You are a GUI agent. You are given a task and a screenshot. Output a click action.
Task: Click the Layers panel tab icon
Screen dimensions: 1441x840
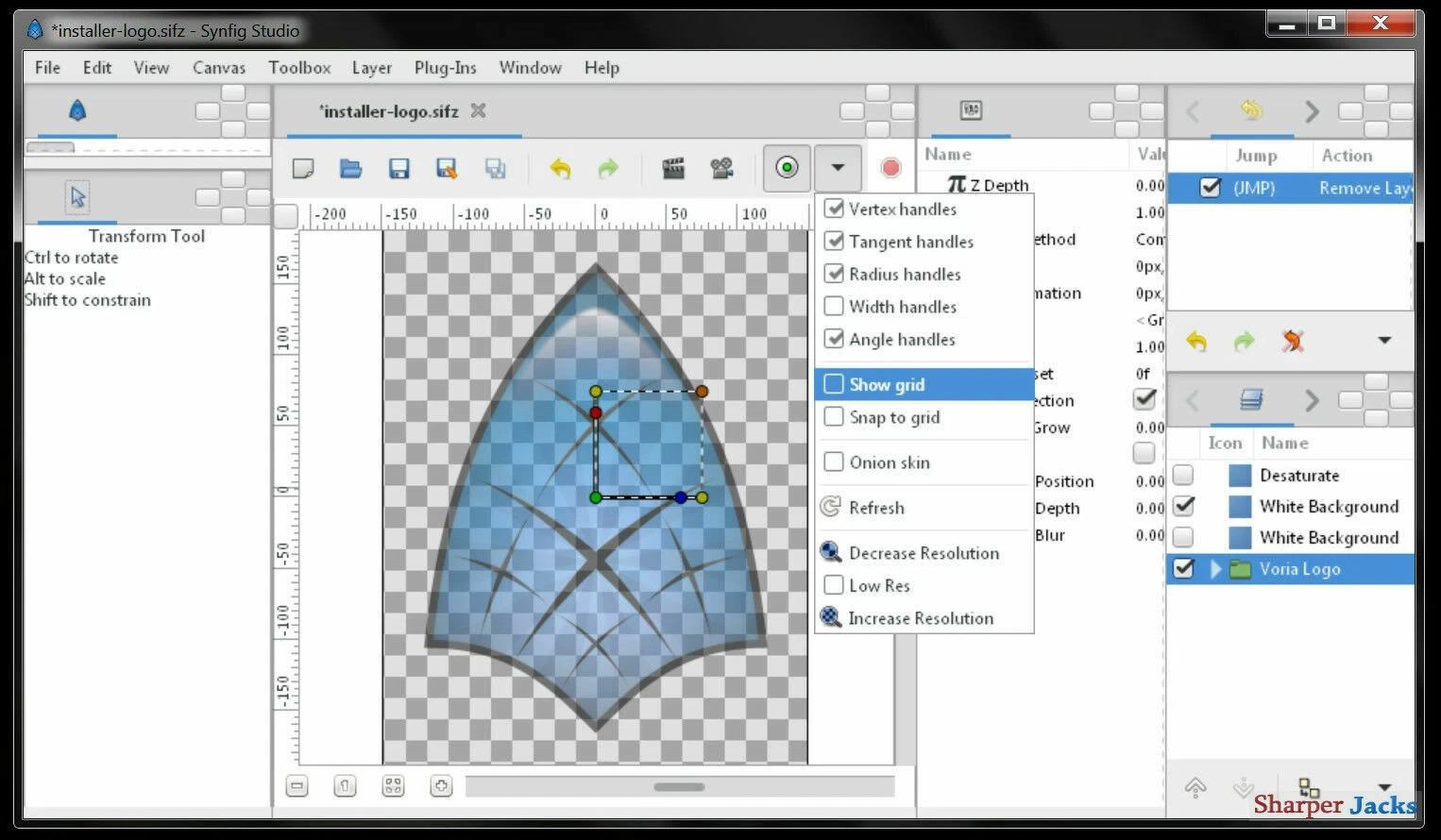[1251, 400]
